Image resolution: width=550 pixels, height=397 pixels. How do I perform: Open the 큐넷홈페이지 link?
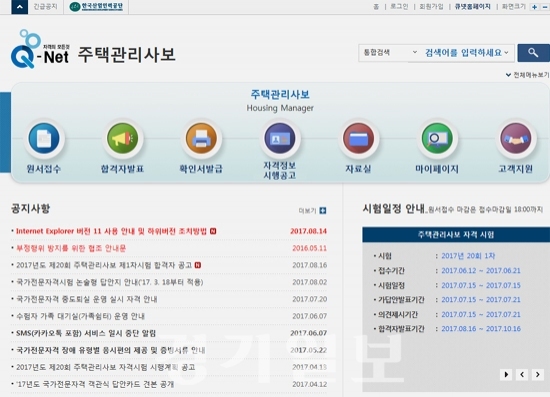point(472,7)
